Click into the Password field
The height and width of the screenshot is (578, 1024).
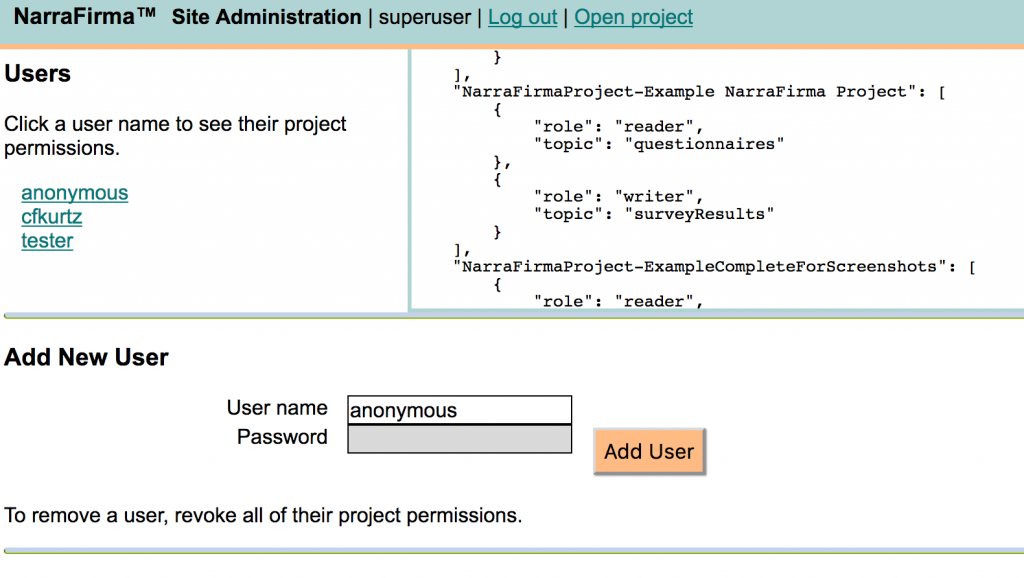459,439
